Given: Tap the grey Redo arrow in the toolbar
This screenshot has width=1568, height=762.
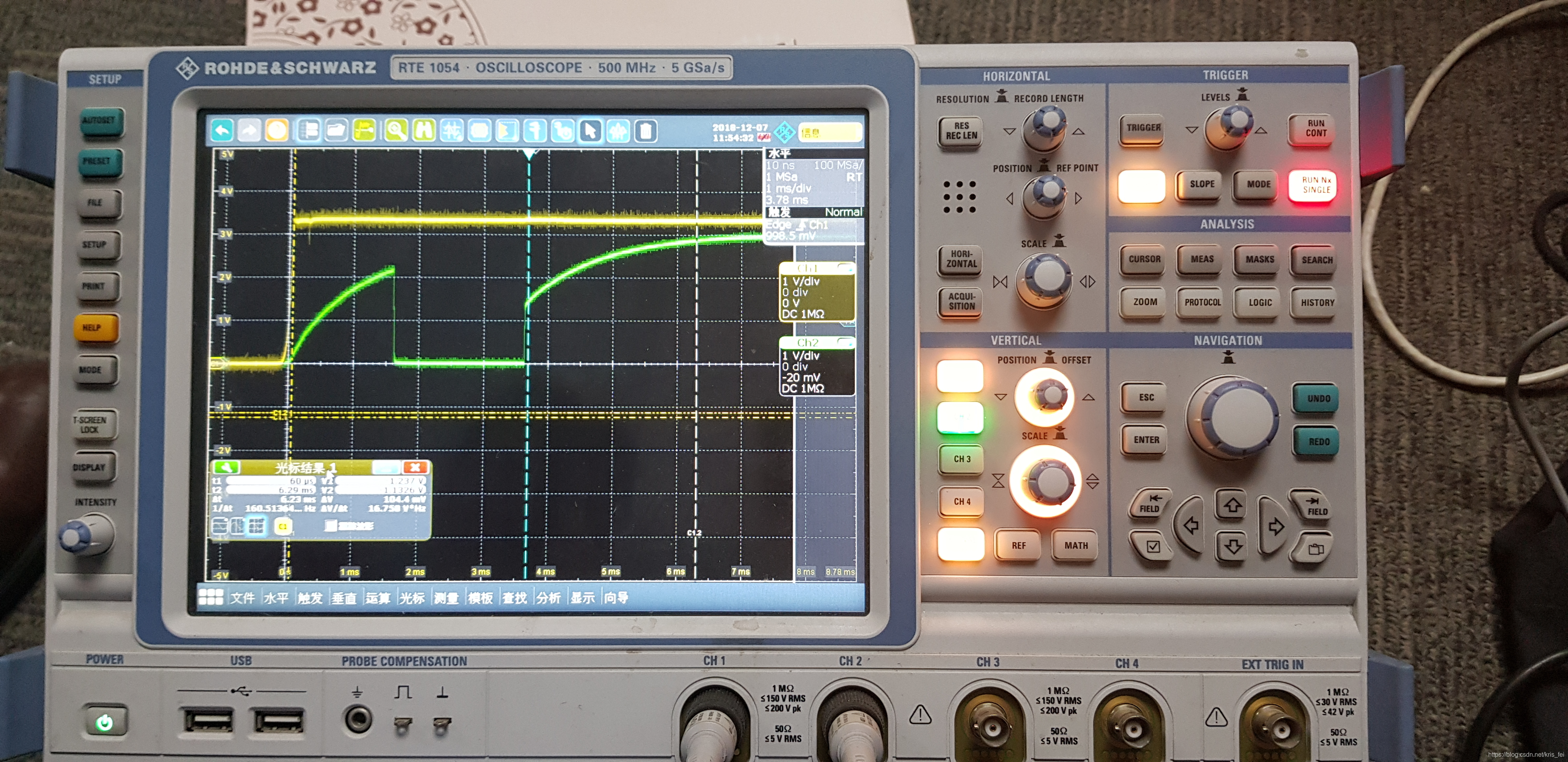Looking at the screenshot, I should [249, 130].
